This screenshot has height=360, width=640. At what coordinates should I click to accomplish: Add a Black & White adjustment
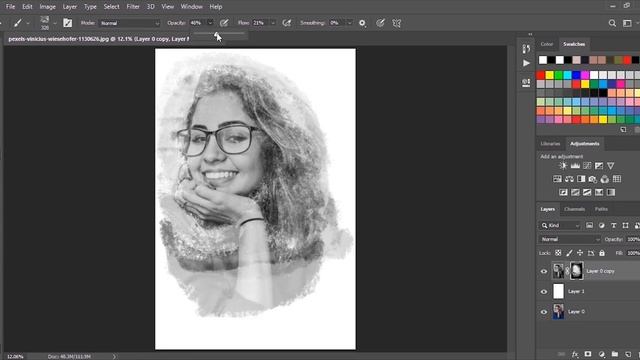click(x=581, y=179)
